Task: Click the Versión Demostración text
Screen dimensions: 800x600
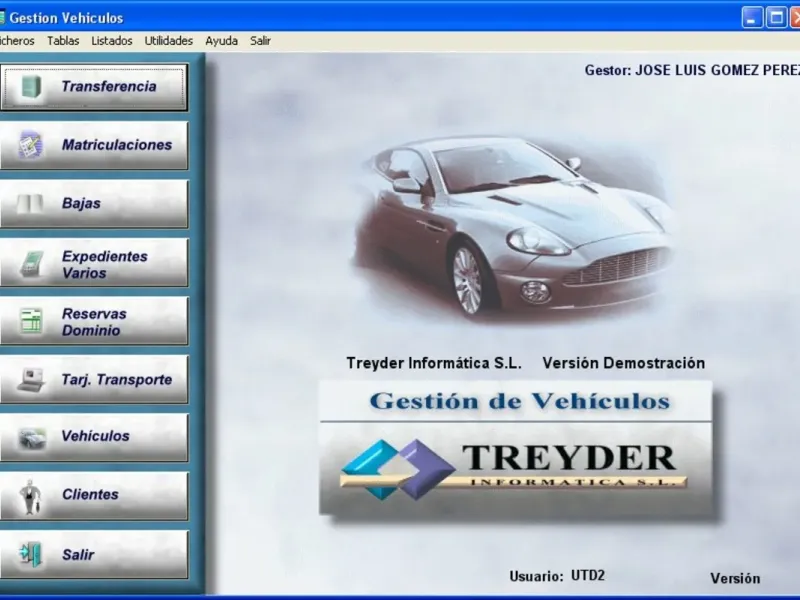Action: coord(623,363)
